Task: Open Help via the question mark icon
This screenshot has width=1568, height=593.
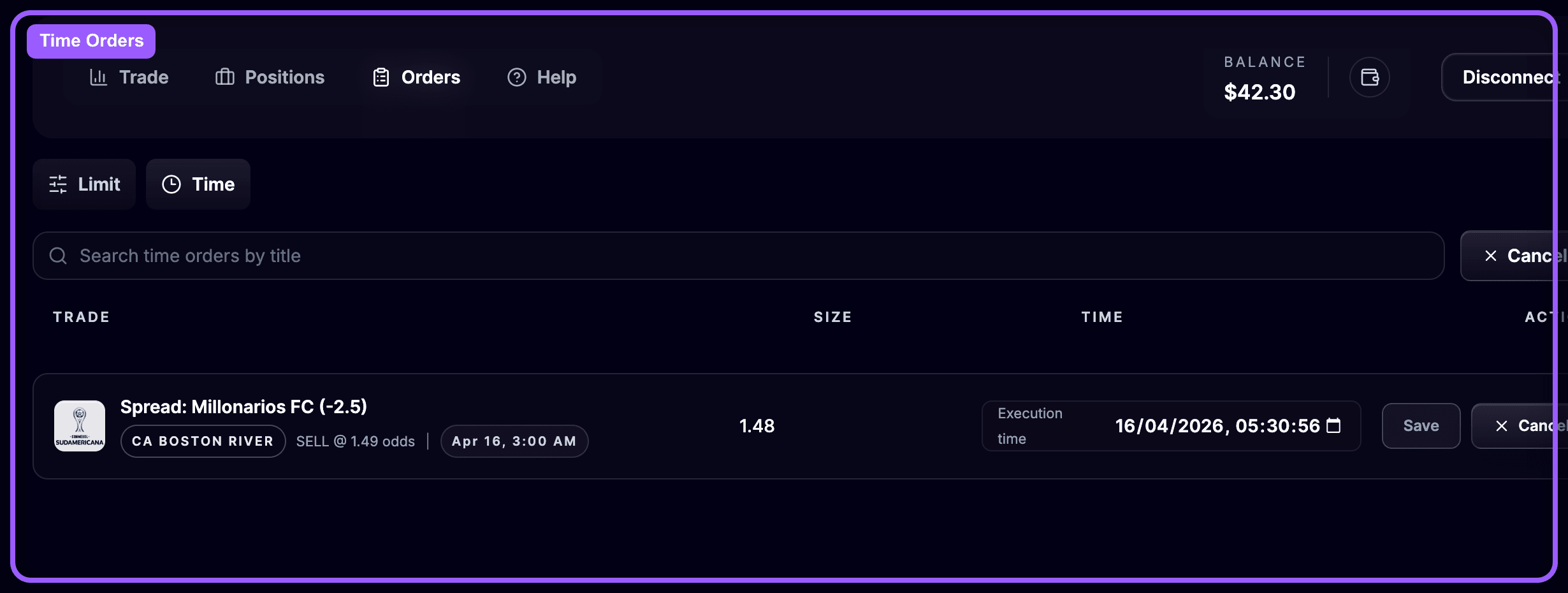Action: click(x=516, y=77)
